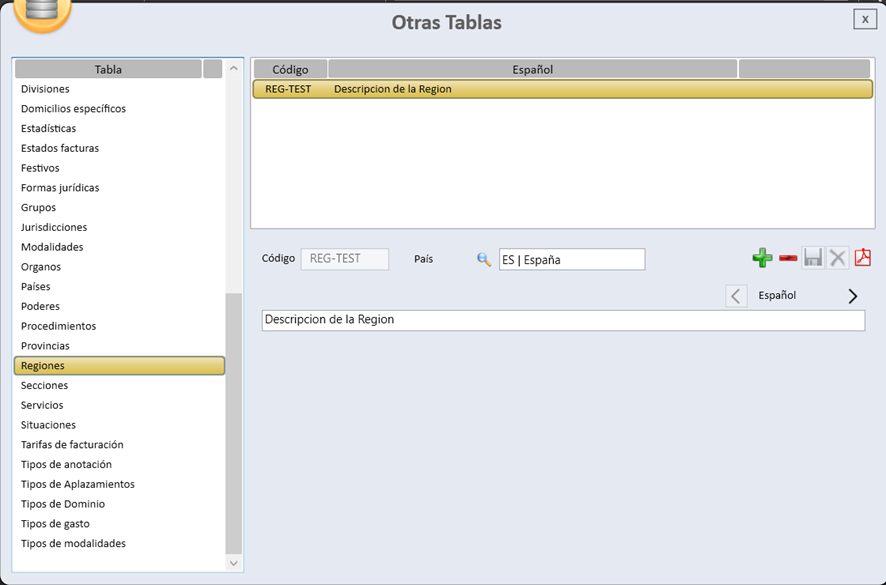Select the REG-TEST row in grid
The width and height of the screenshot is (886, 585).
click(561, 89)
